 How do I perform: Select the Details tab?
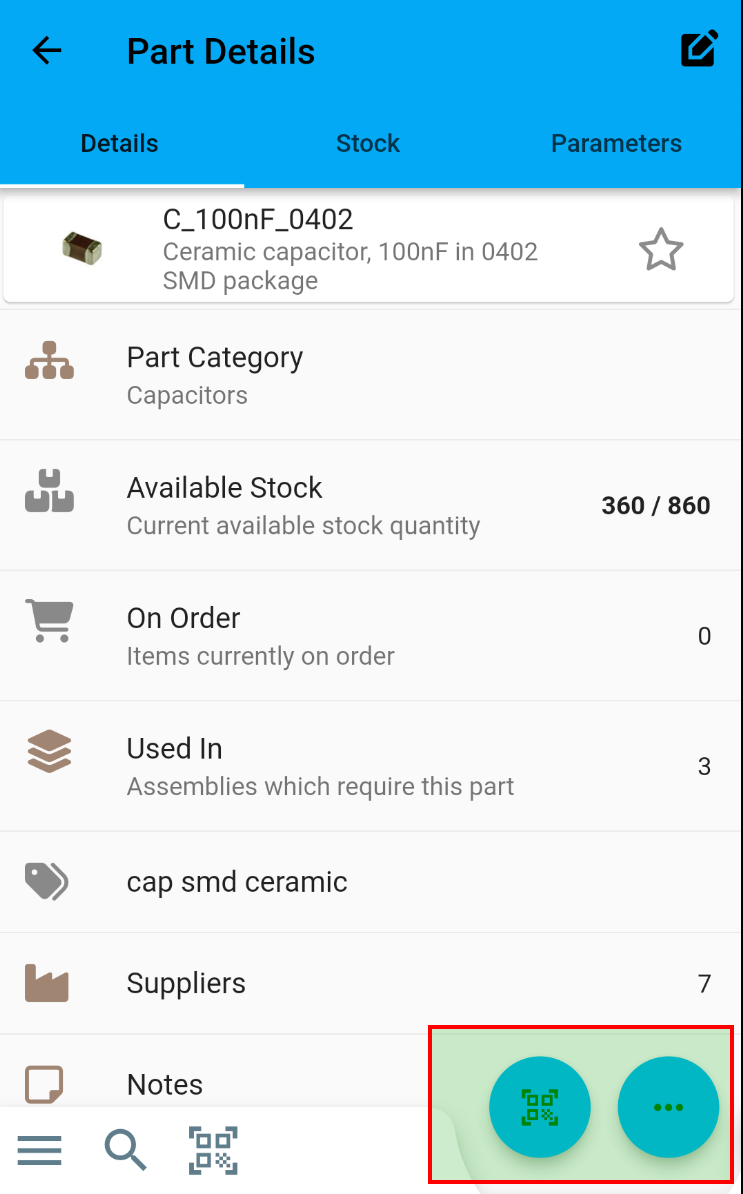click(120, 143)
